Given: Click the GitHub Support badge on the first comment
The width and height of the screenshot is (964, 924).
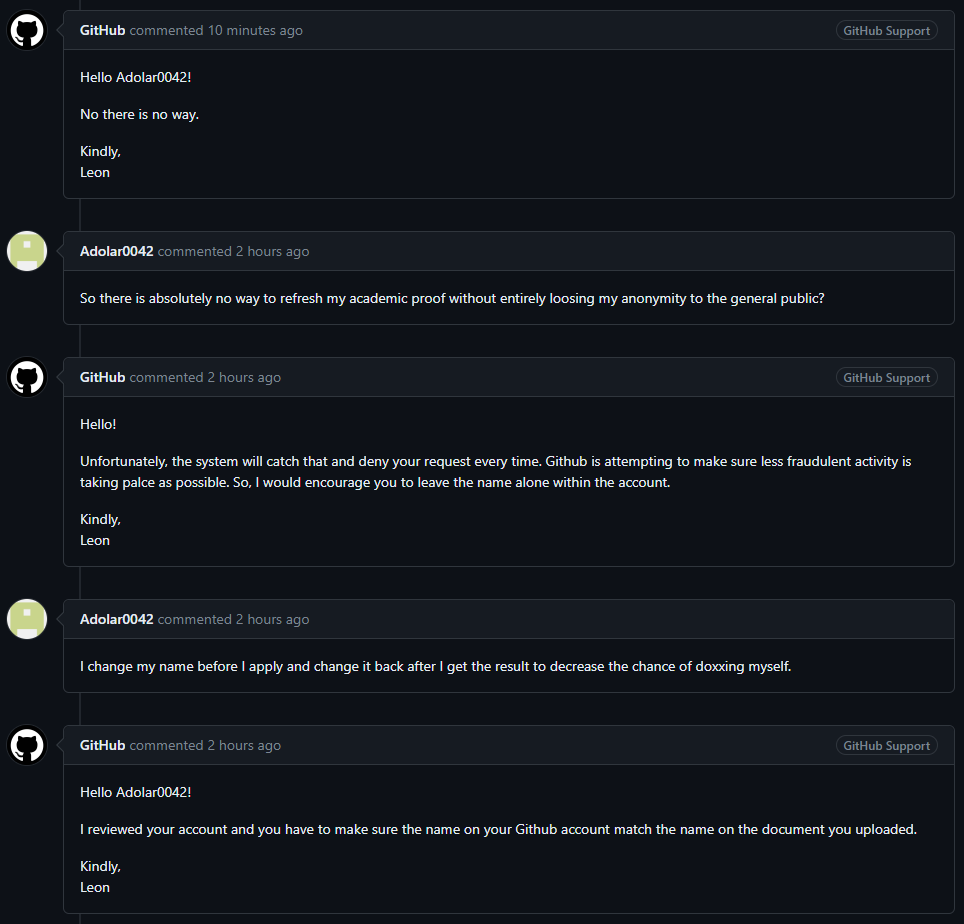Looking at the screenshot, I should click(886, 30).
